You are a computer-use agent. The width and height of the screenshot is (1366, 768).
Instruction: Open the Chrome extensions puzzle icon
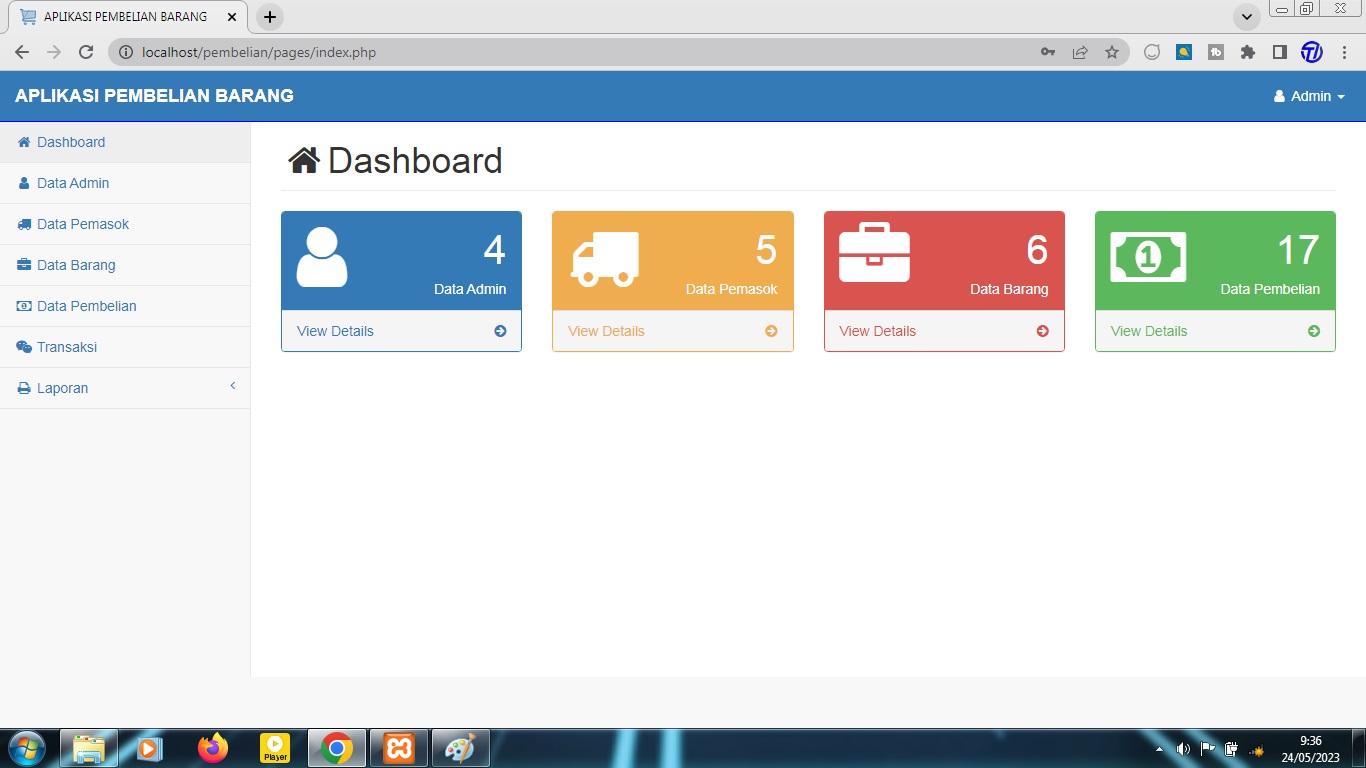(x=1247, y=52)
